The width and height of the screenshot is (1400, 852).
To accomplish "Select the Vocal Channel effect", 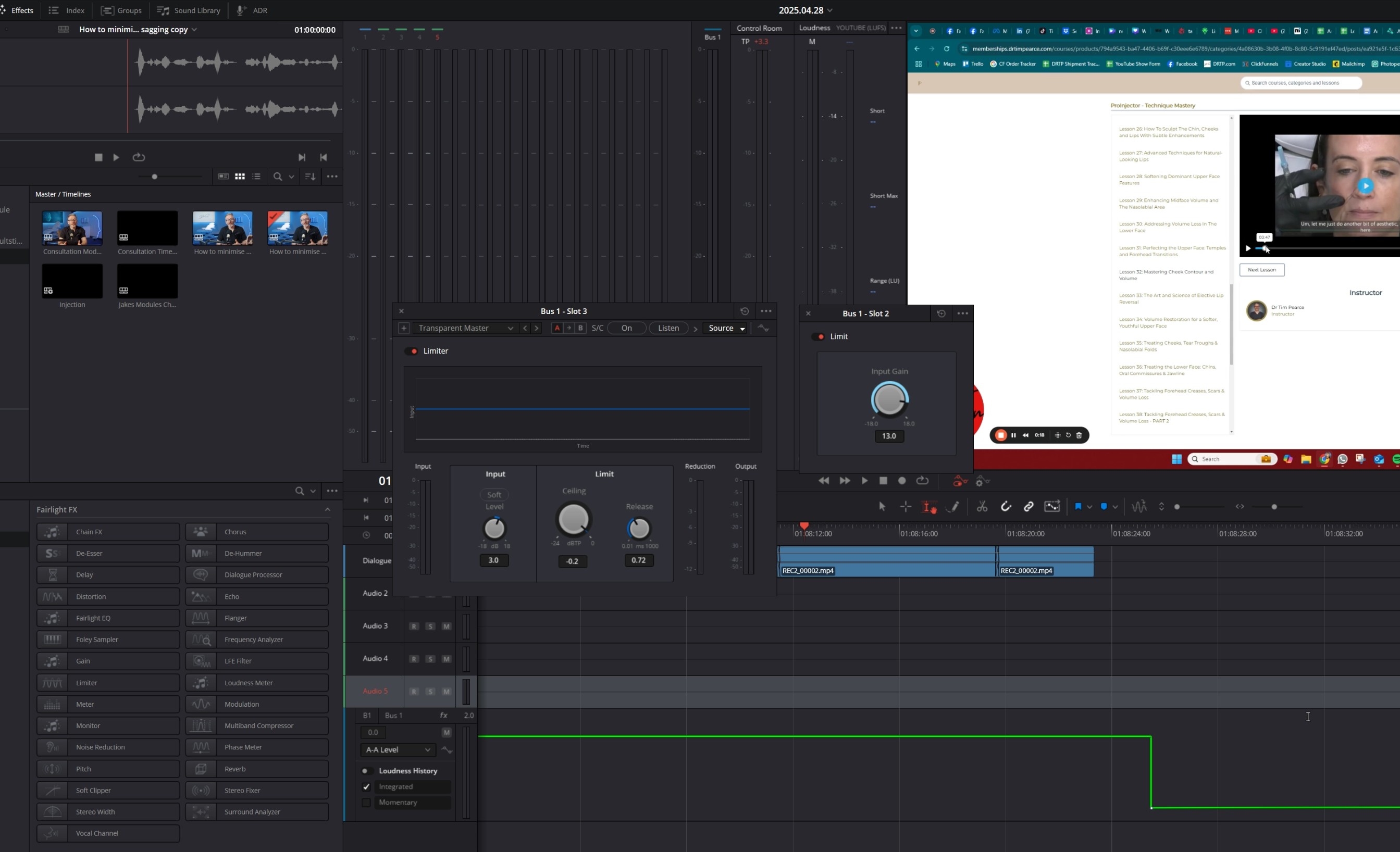I will click(x=108, y=833).
